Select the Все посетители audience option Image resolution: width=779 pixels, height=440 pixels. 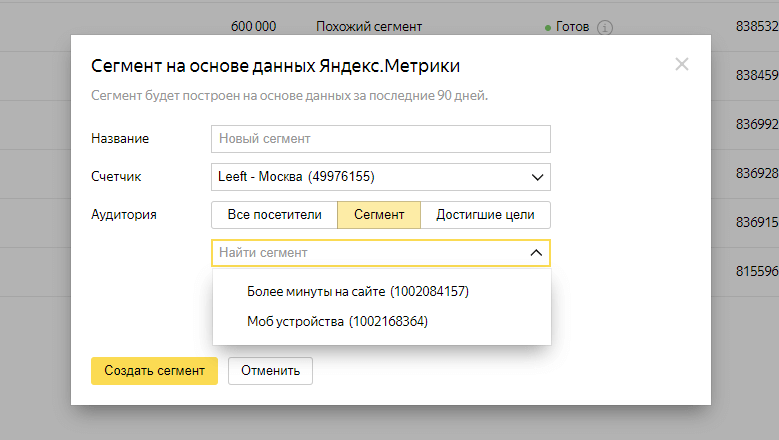[x=274, y=215]
